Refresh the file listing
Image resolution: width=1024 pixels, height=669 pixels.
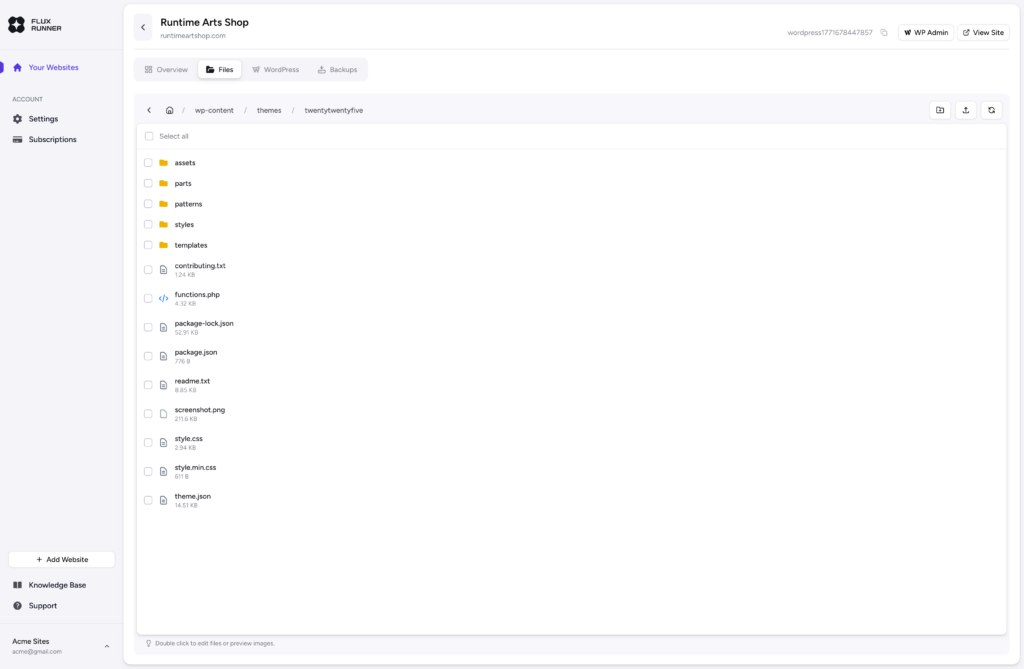[x=991, y=110]
